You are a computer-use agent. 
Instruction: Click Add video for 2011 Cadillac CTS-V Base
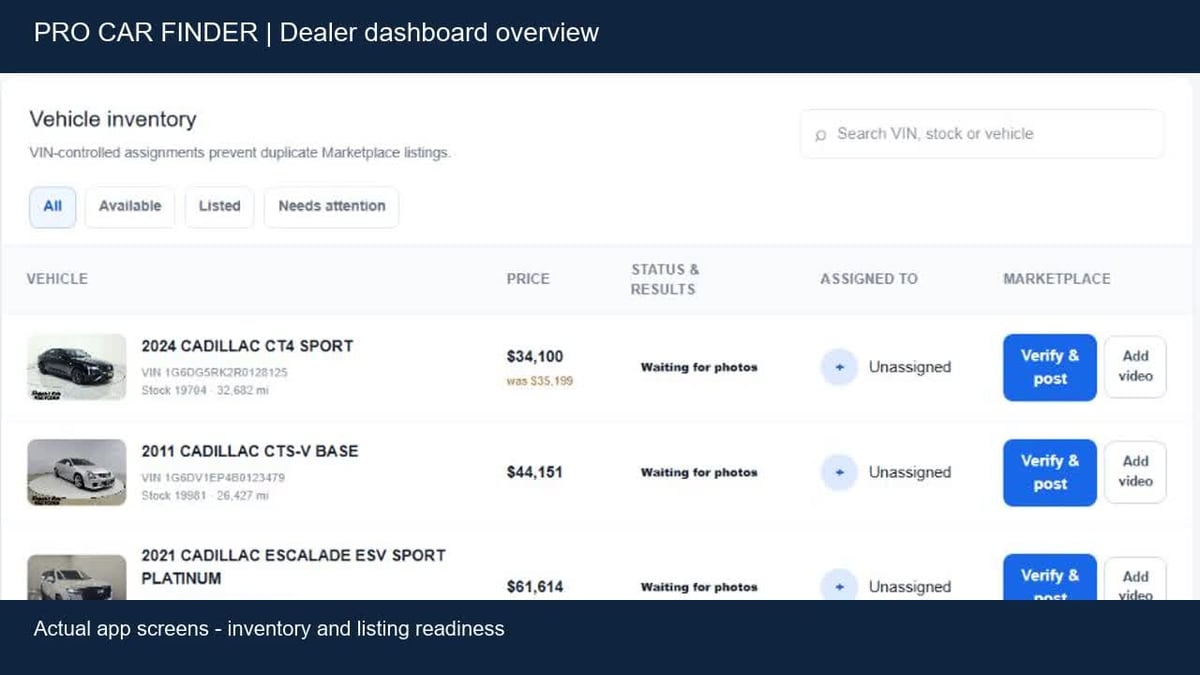[x=1135, y=472]
